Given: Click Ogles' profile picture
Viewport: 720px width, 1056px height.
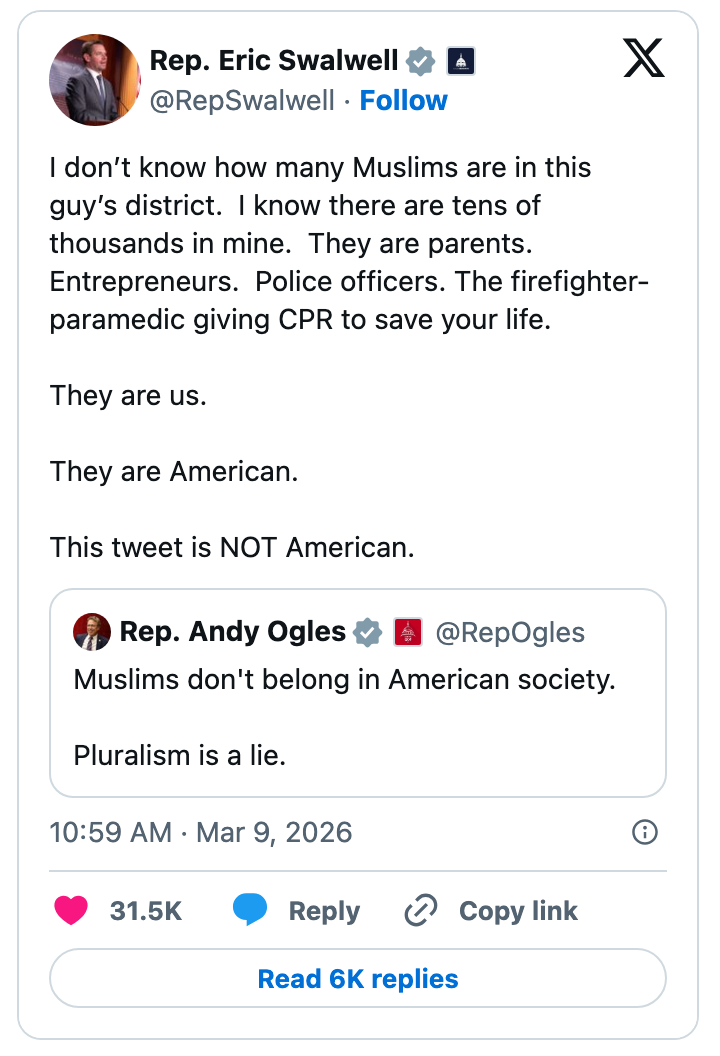Looking at the screenshot, I should (93, 631).
